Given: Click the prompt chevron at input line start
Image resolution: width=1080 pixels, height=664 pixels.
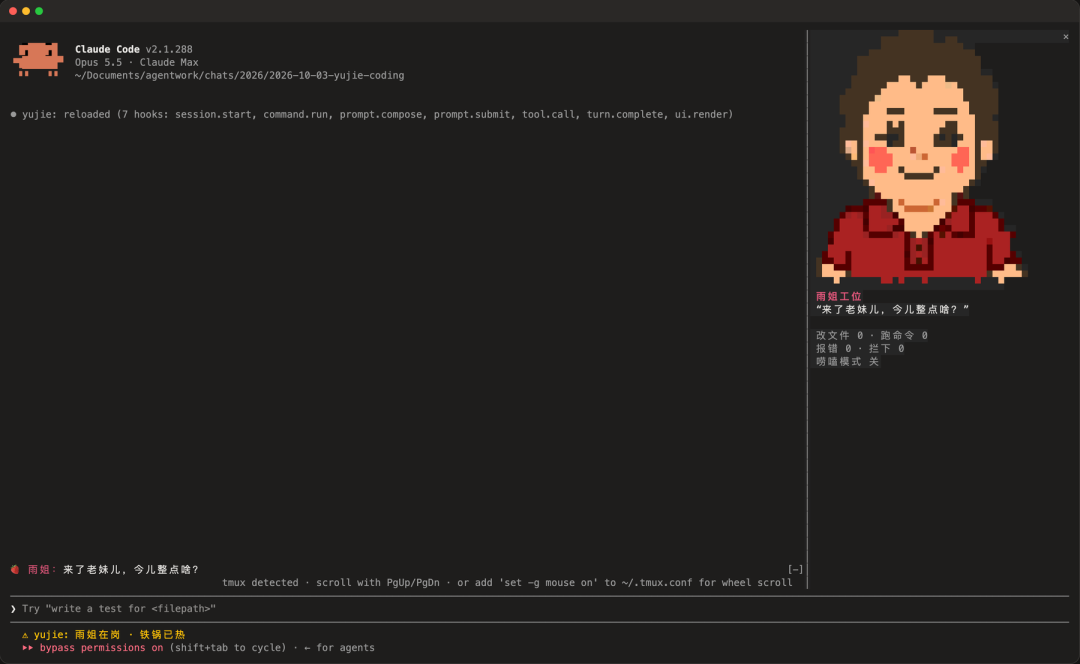Looking at the screenshot, I should tap(13, 609).
